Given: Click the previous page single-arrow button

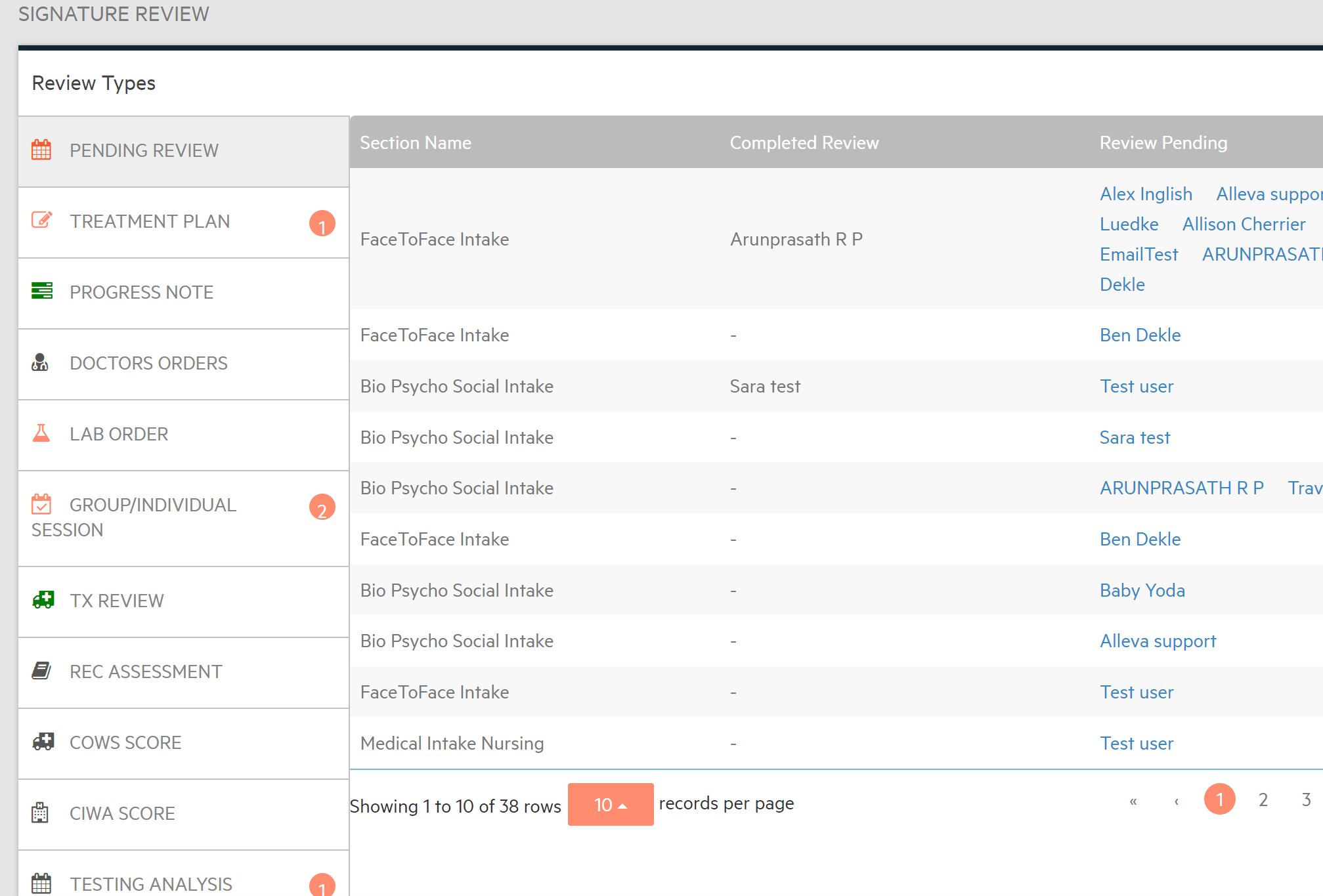Looking at the screenshot, I should [x=1176, y=801].
